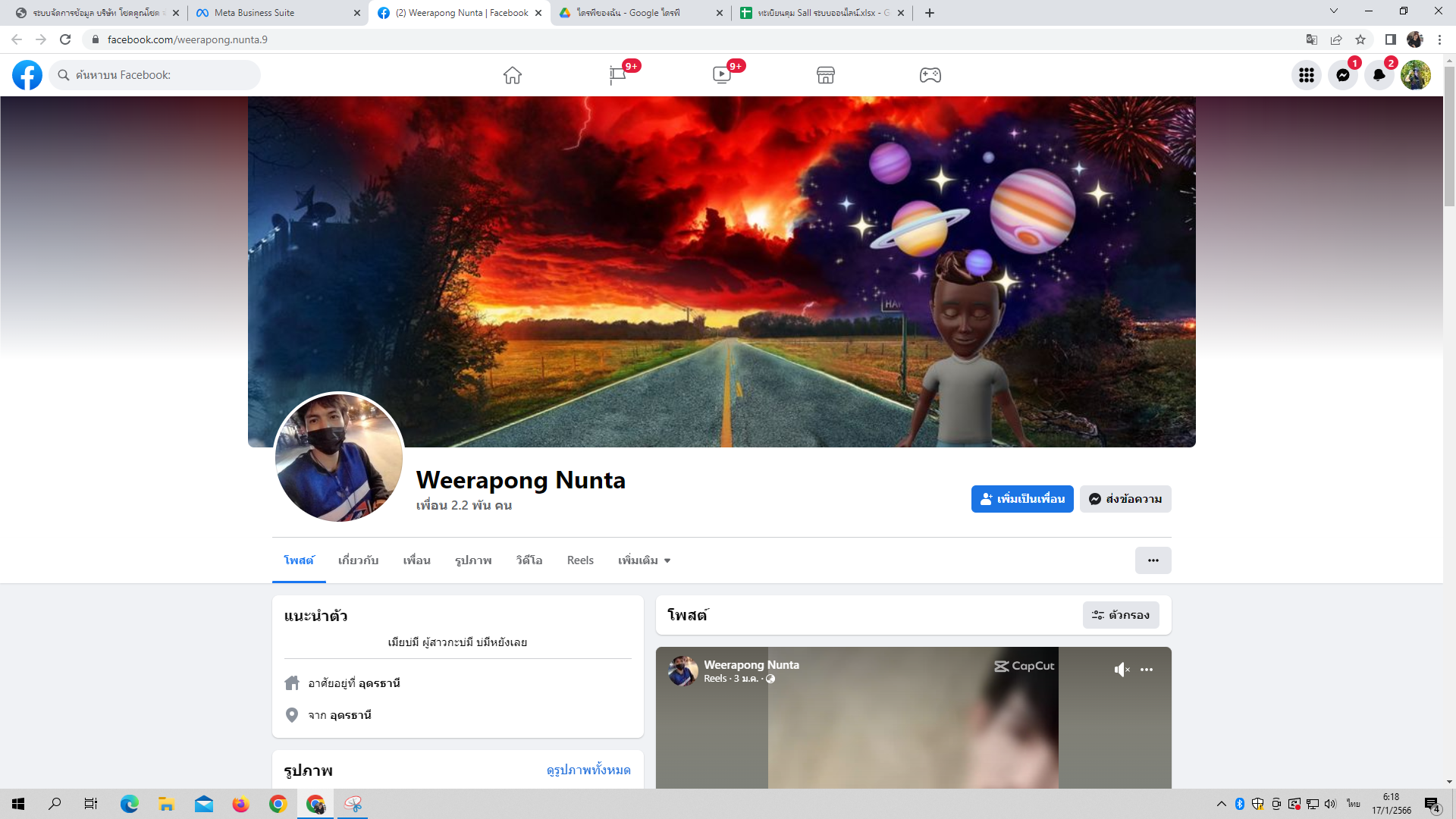Open Marketplace storefront icon
The width and height of the screenshot is (1456, 819).
[x=826, y=75]
